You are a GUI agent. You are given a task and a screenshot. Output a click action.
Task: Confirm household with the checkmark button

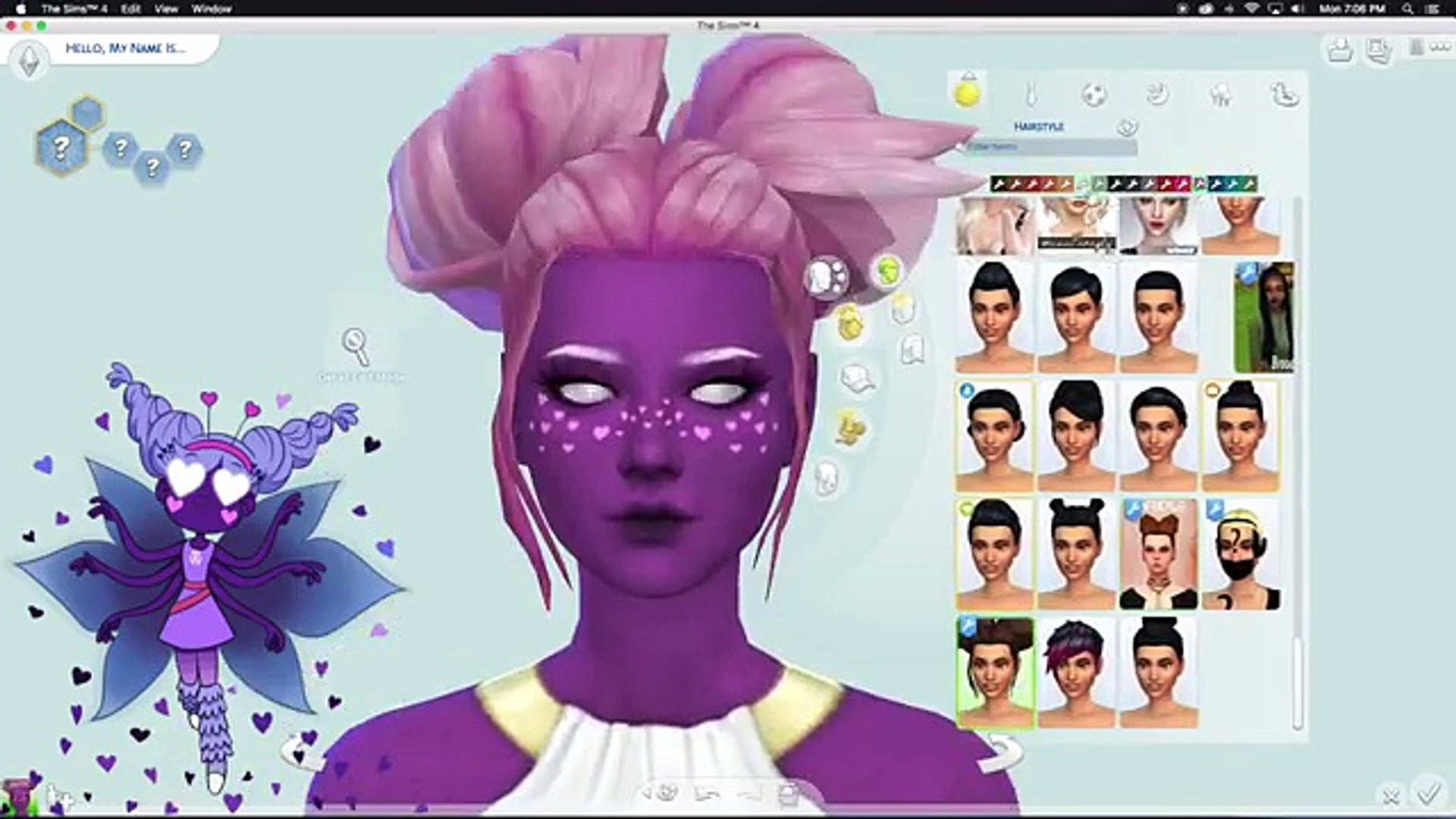point(1429,793)
